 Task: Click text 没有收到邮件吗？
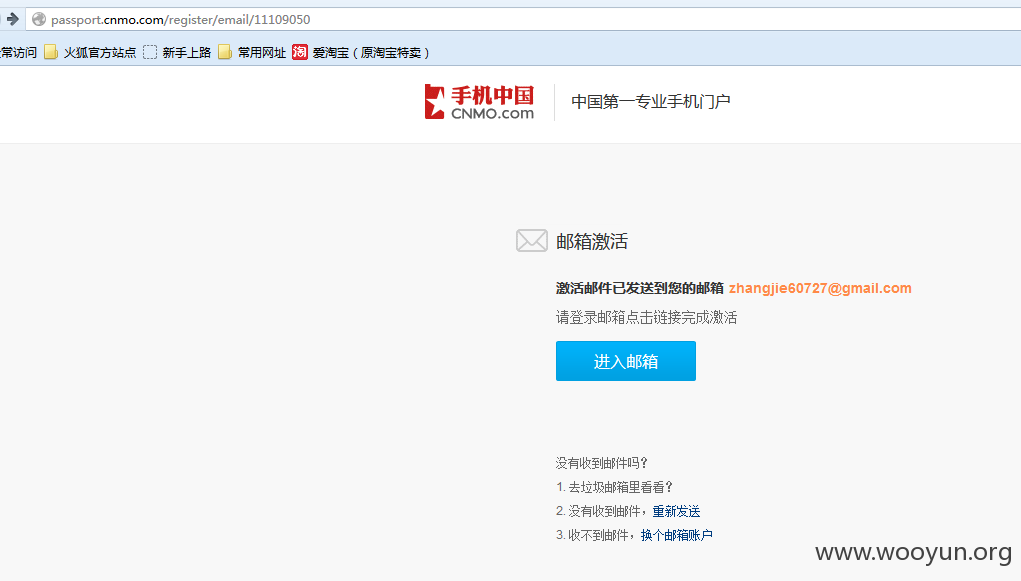coord(602,463)
